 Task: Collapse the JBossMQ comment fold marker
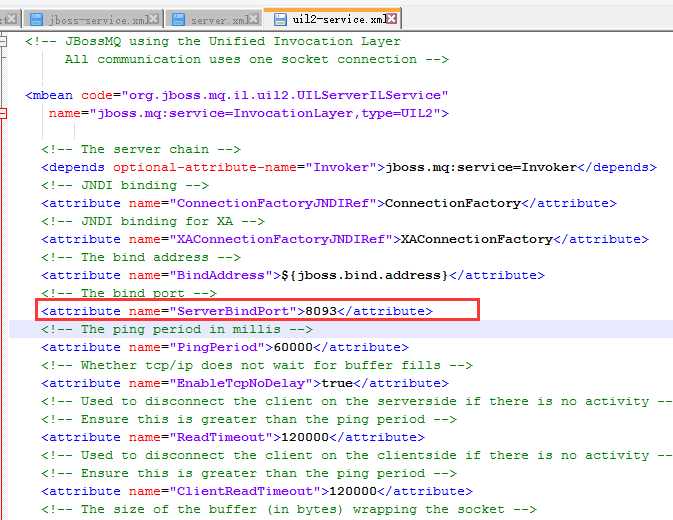pos(3,41)
